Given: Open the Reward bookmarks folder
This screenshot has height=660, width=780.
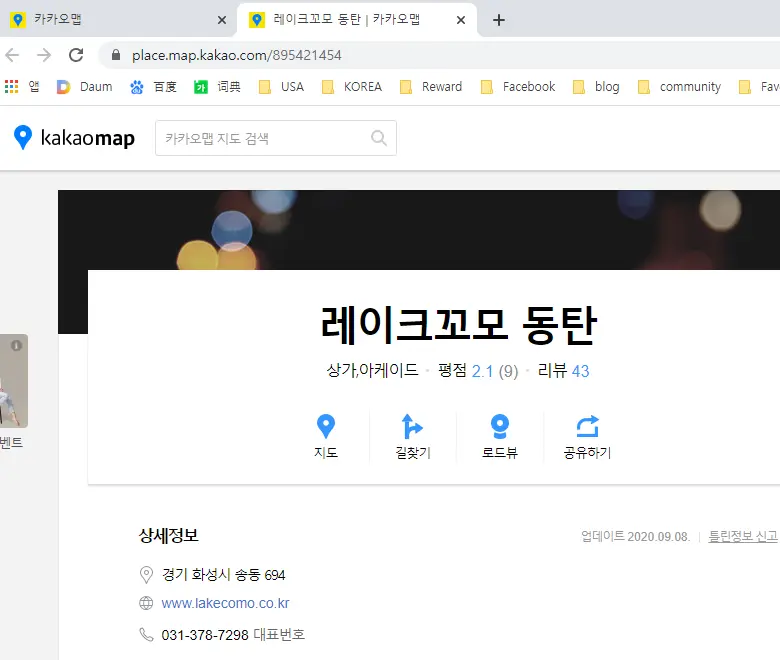Looking at the screenshot, I should [x=431, y=87].
